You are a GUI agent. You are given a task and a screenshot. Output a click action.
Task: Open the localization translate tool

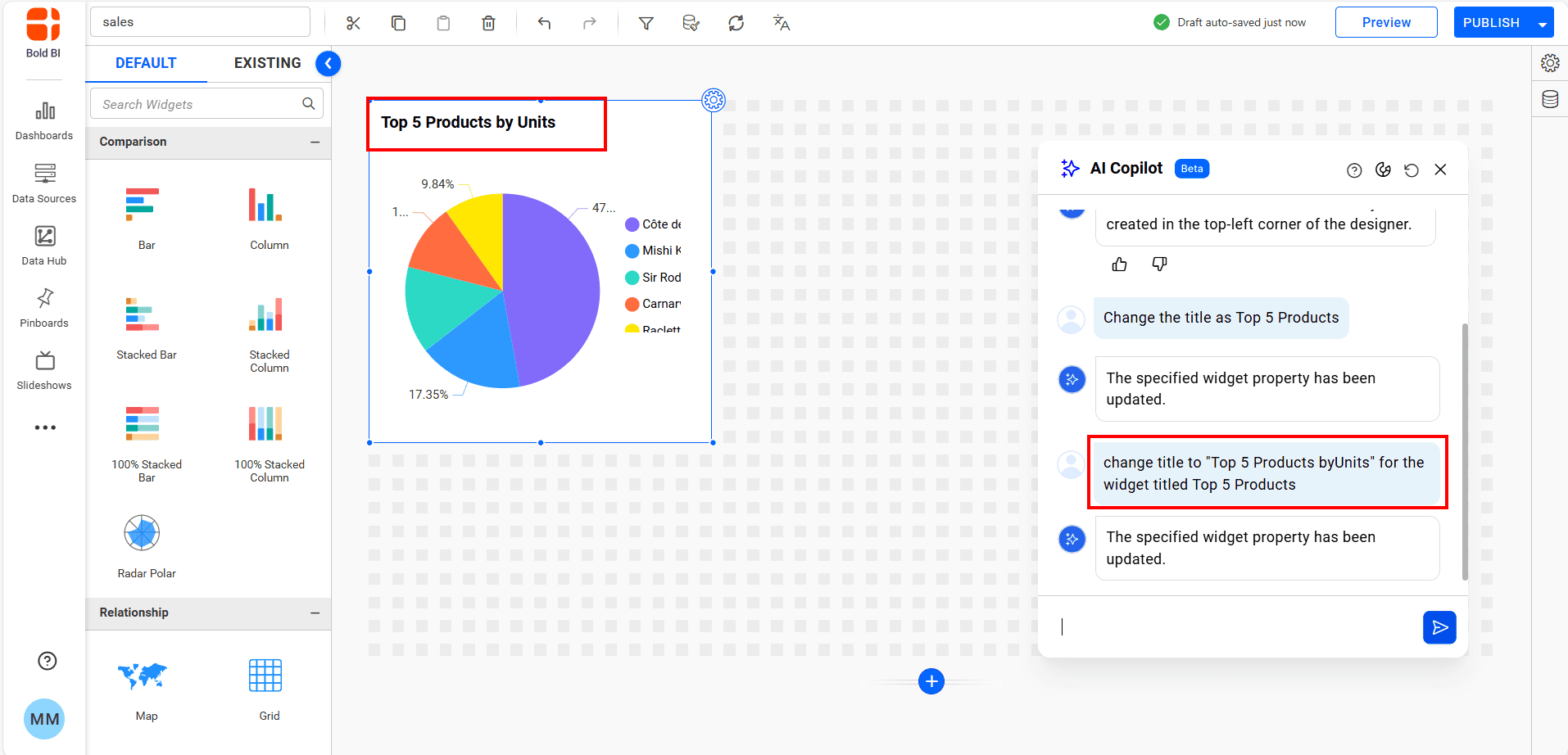click(782, 22)
